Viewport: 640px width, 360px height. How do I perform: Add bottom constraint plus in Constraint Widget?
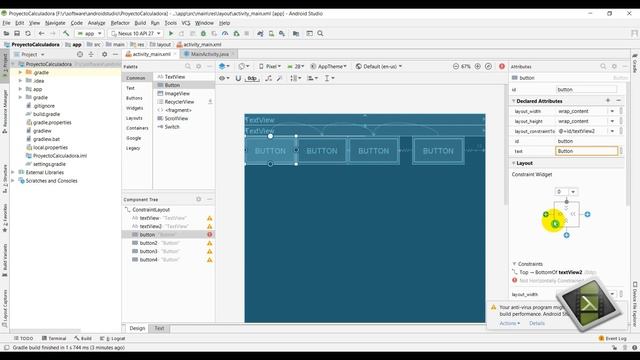pyautogui.click(x=567, y=235)
